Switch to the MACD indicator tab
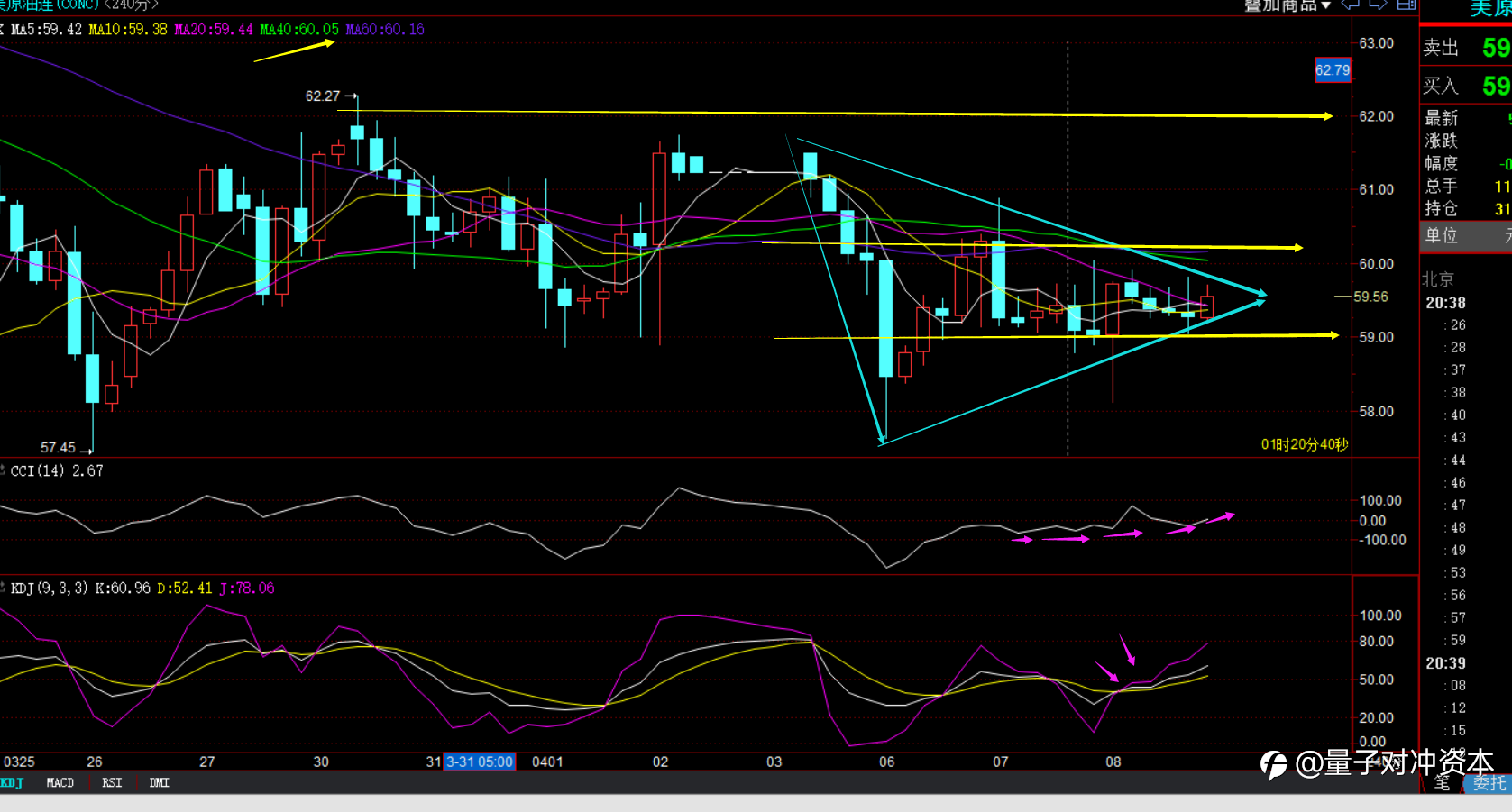Screen dimensions: 1512x812 coord(60,783)
